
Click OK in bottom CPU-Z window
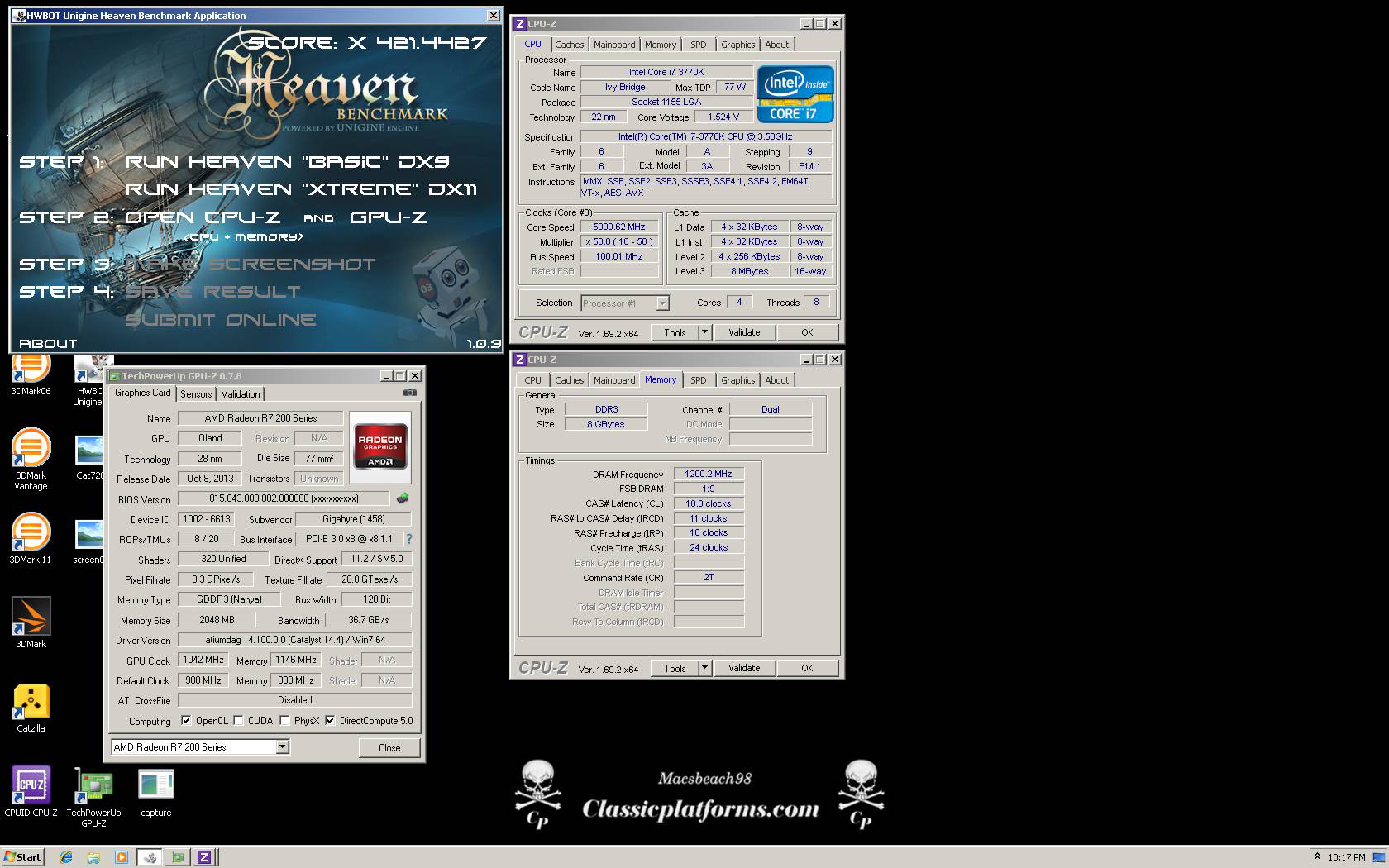tap(807, 668)
